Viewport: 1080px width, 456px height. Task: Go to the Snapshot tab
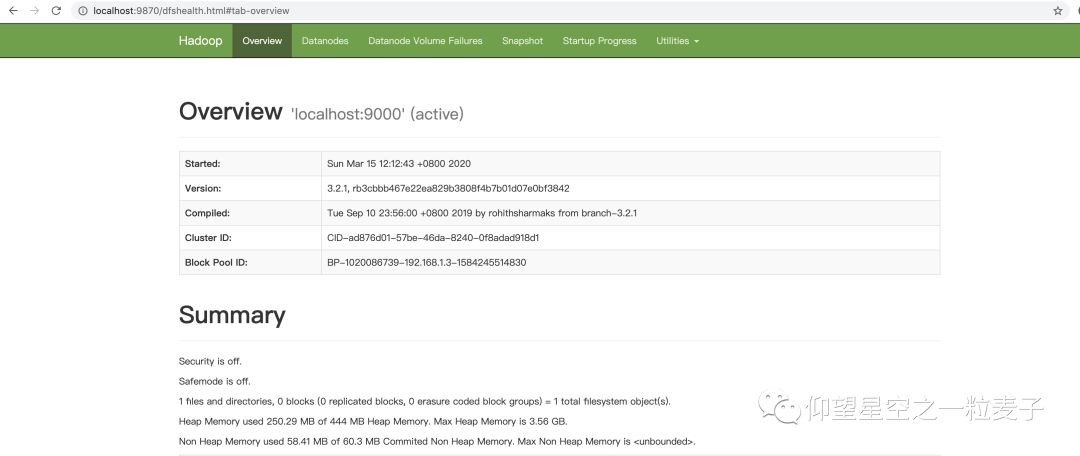[522, 41]
